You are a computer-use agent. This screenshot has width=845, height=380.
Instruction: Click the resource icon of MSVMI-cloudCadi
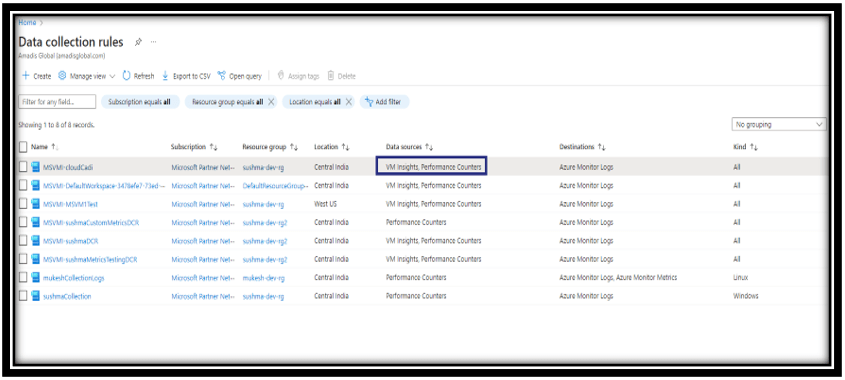pyautogui.click(x=36, y=167)
